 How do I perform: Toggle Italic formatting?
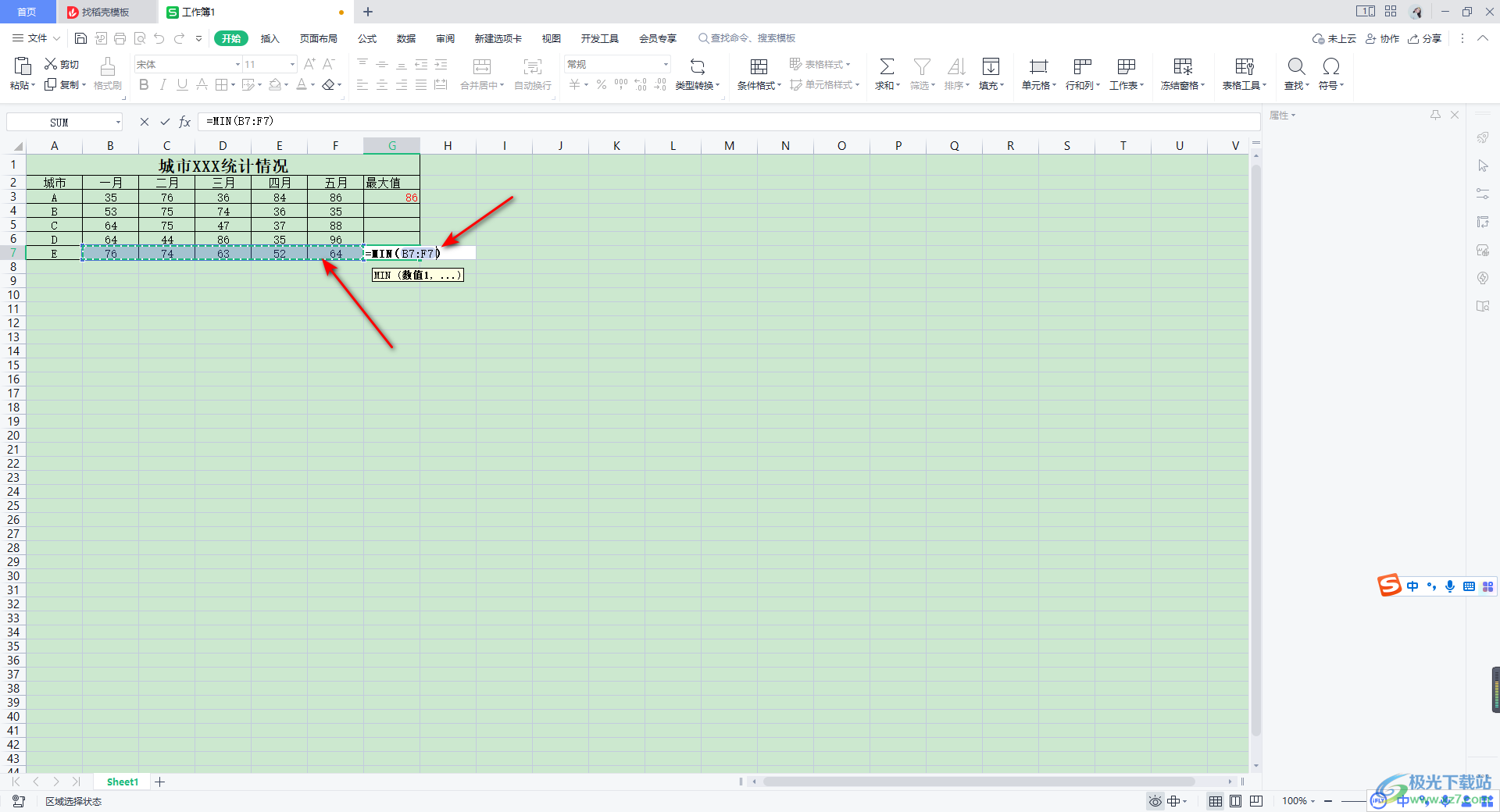pyautogui.click(x=162, y=84)
